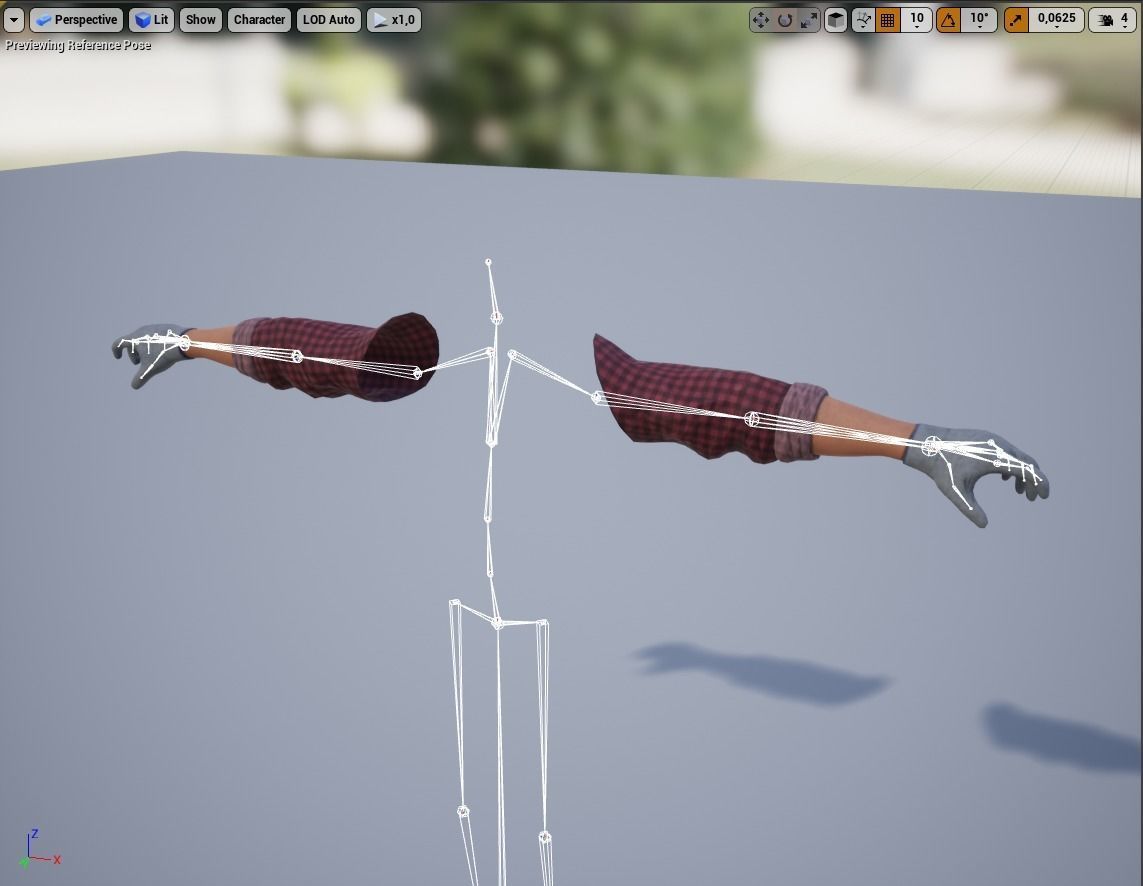Open the x1,0 playback speed menu

(394, 20)
